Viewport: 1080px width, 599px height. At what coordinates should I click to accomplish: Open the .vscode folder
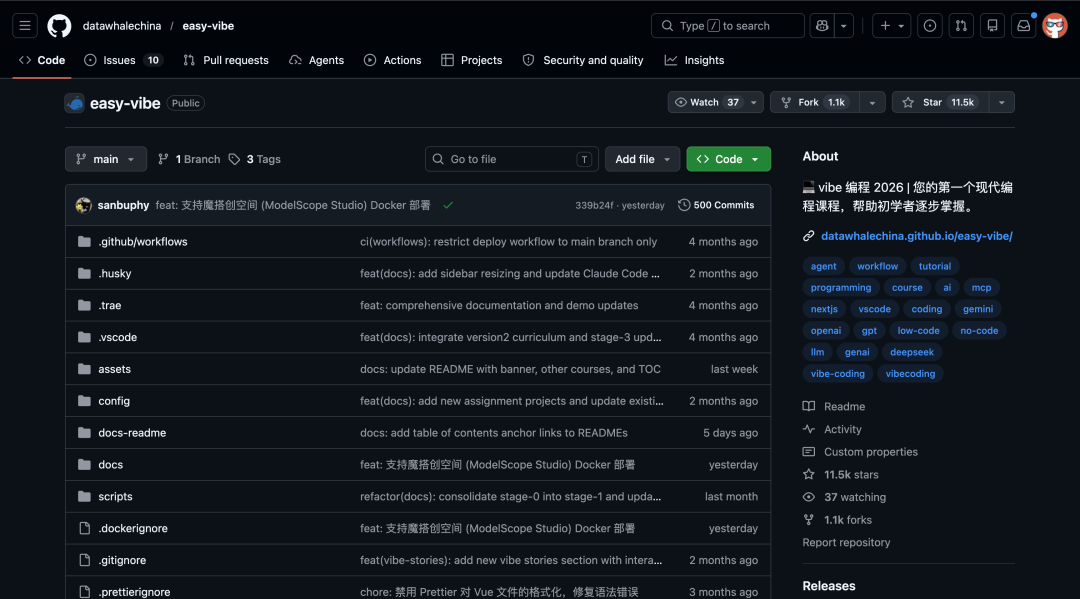tap(117, 337)
